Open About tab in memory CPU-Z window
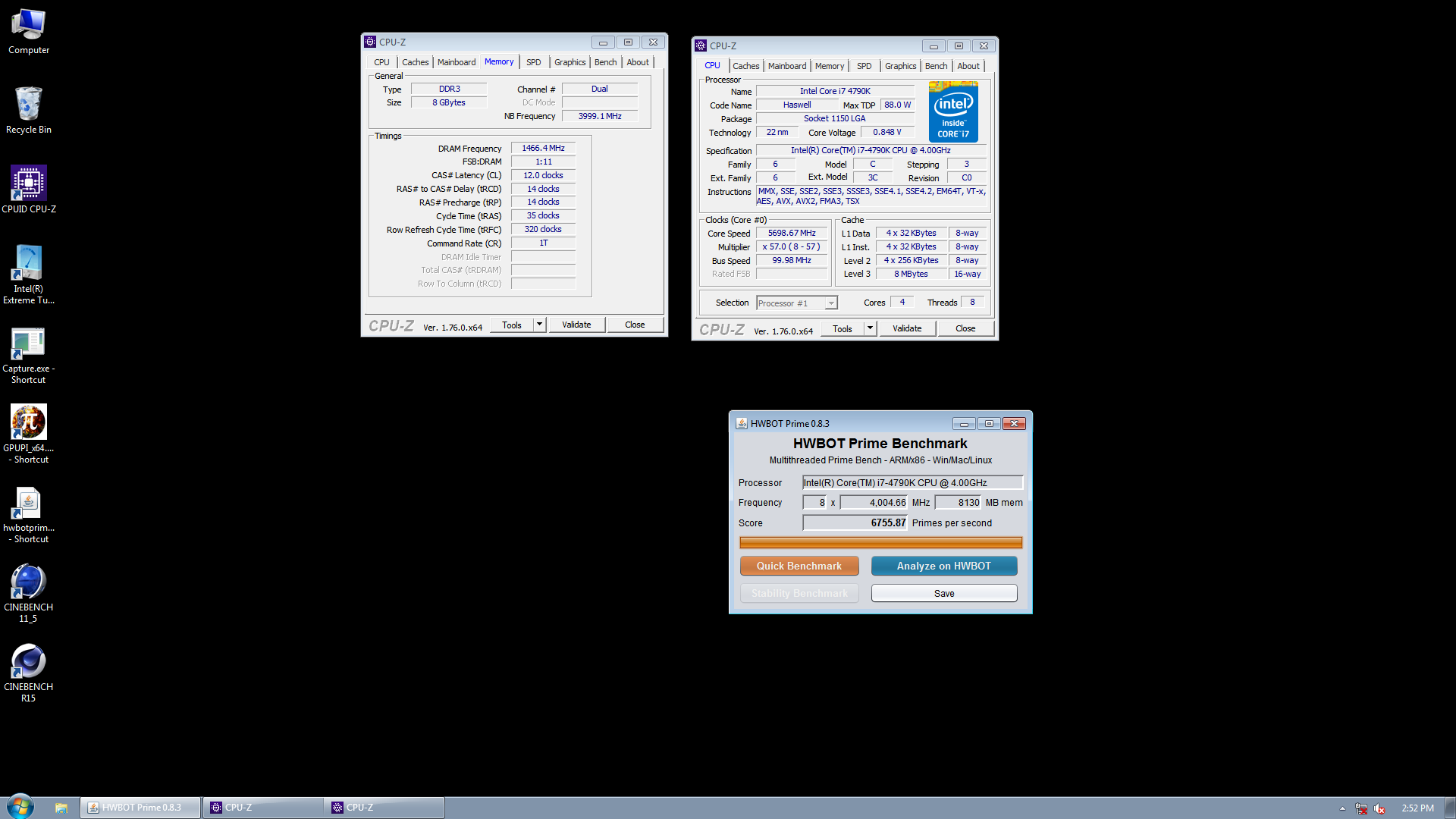The width and height of the screenshot is (1456, 819). pyautogui.click(x=638, y=62)
